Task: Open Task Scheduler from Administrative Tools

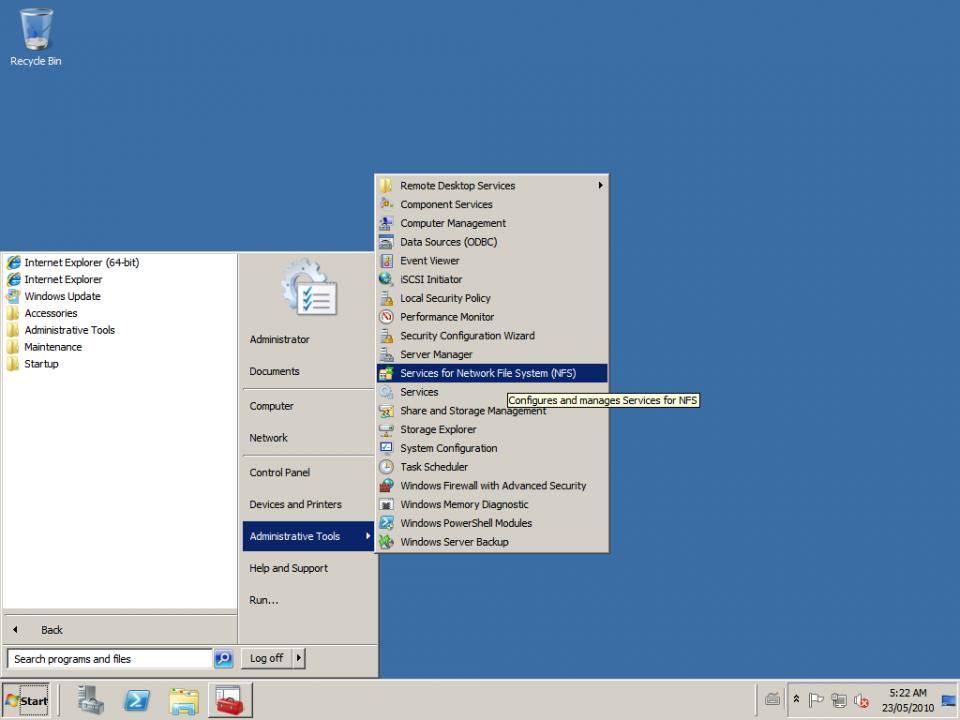Action: [x=433, y=467]
